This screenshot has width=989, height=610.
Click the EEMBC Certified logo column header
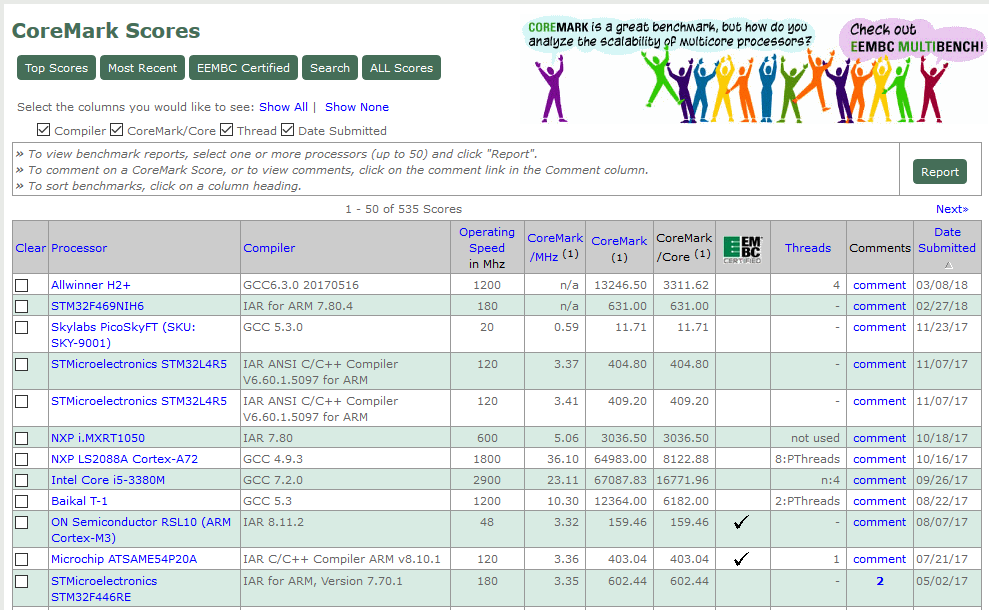point(742,248)
